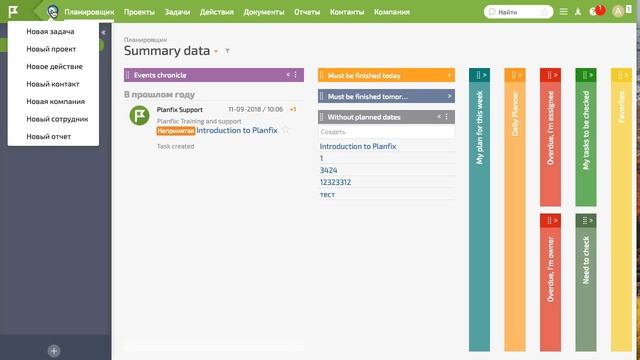Select Новый проект from menu
The image size is (640, 360).
[x=51, y=49]
